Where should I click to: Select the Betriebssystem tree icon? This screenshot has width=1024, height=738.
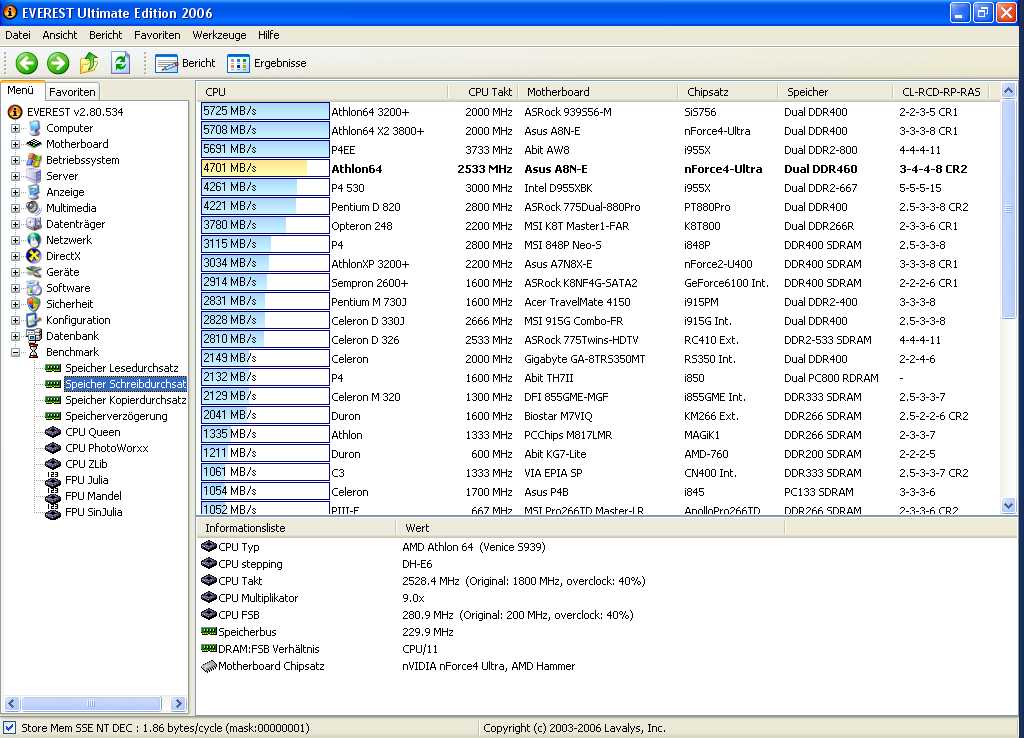click(34, 160)
